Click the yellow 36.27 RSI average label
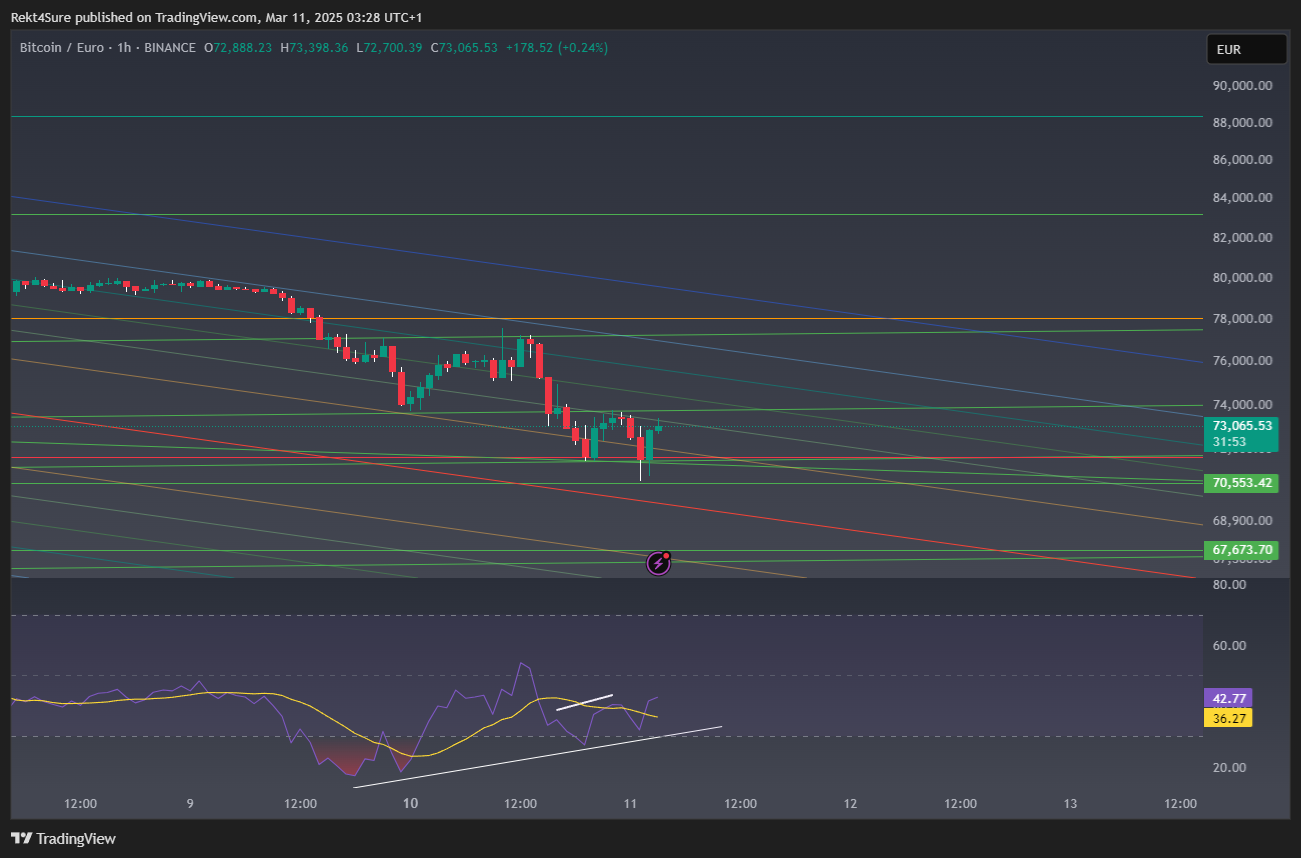The width and height of the screenshot is (1301, 858). click(1229, 717)
